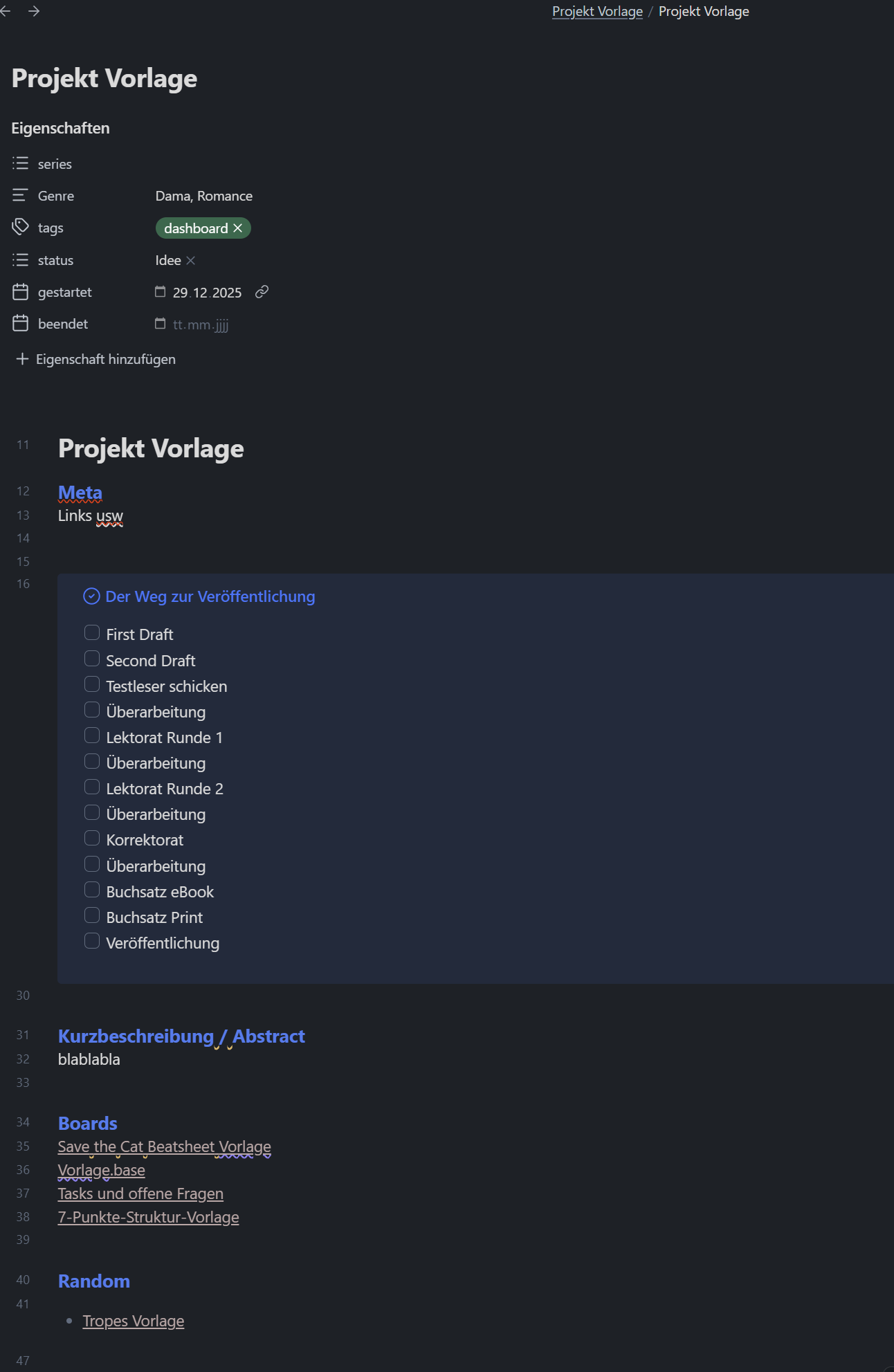
Task: Click the calendar icon for gestartet property
Action: (20, 291)
